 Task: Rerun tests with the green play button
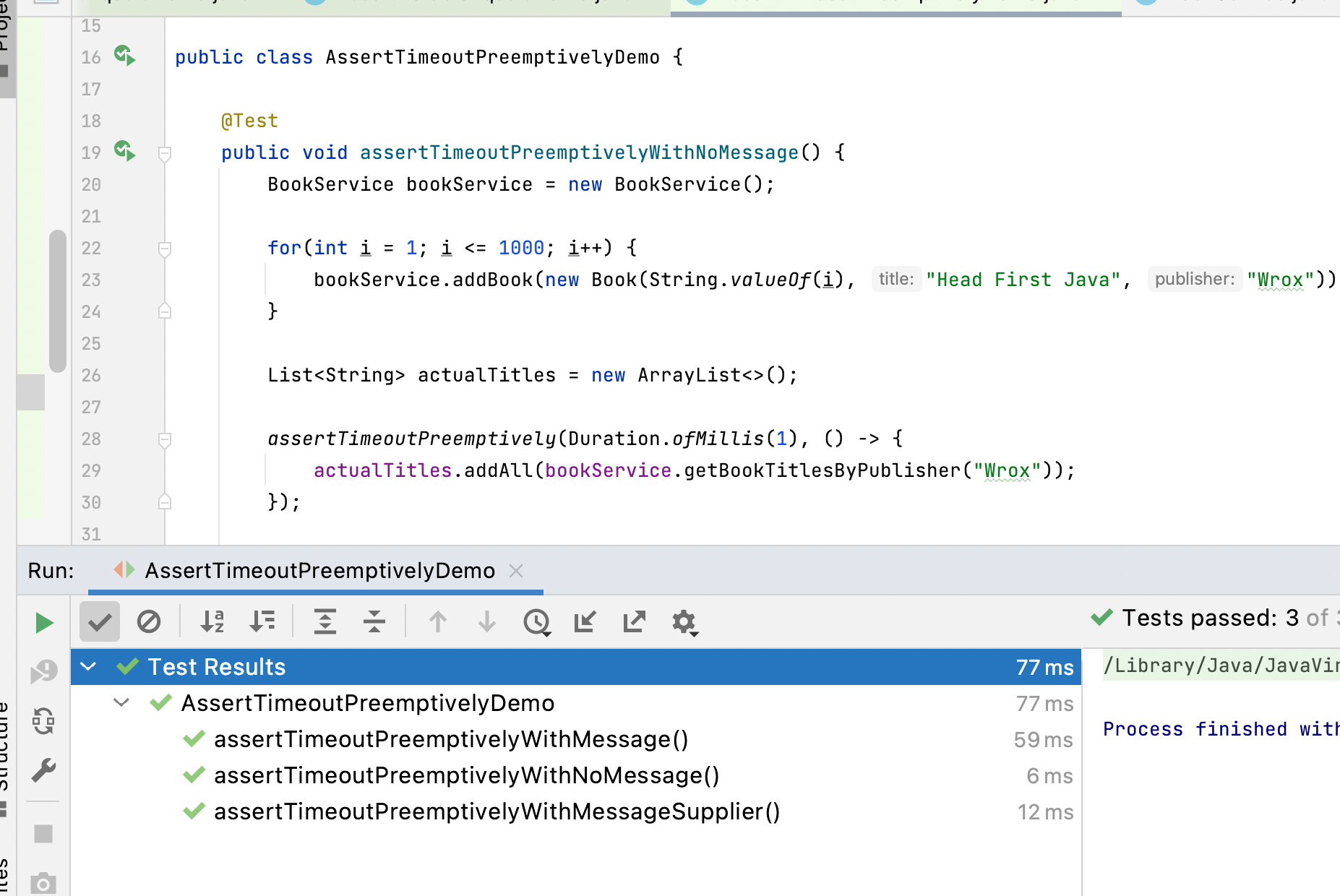click(43, 621)
